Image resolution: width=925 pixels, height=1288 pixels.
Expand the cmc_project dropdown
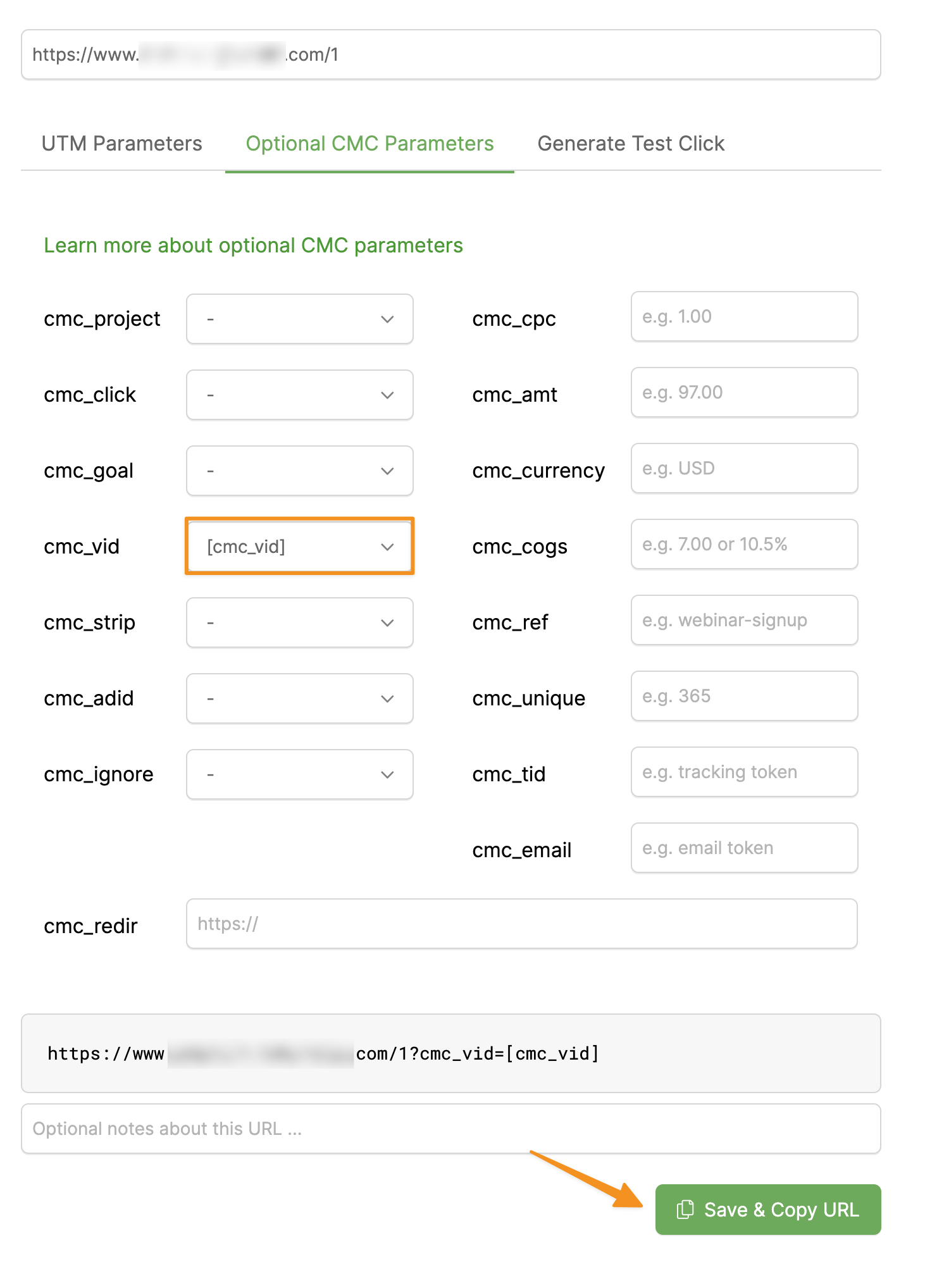tap(299, 319)
